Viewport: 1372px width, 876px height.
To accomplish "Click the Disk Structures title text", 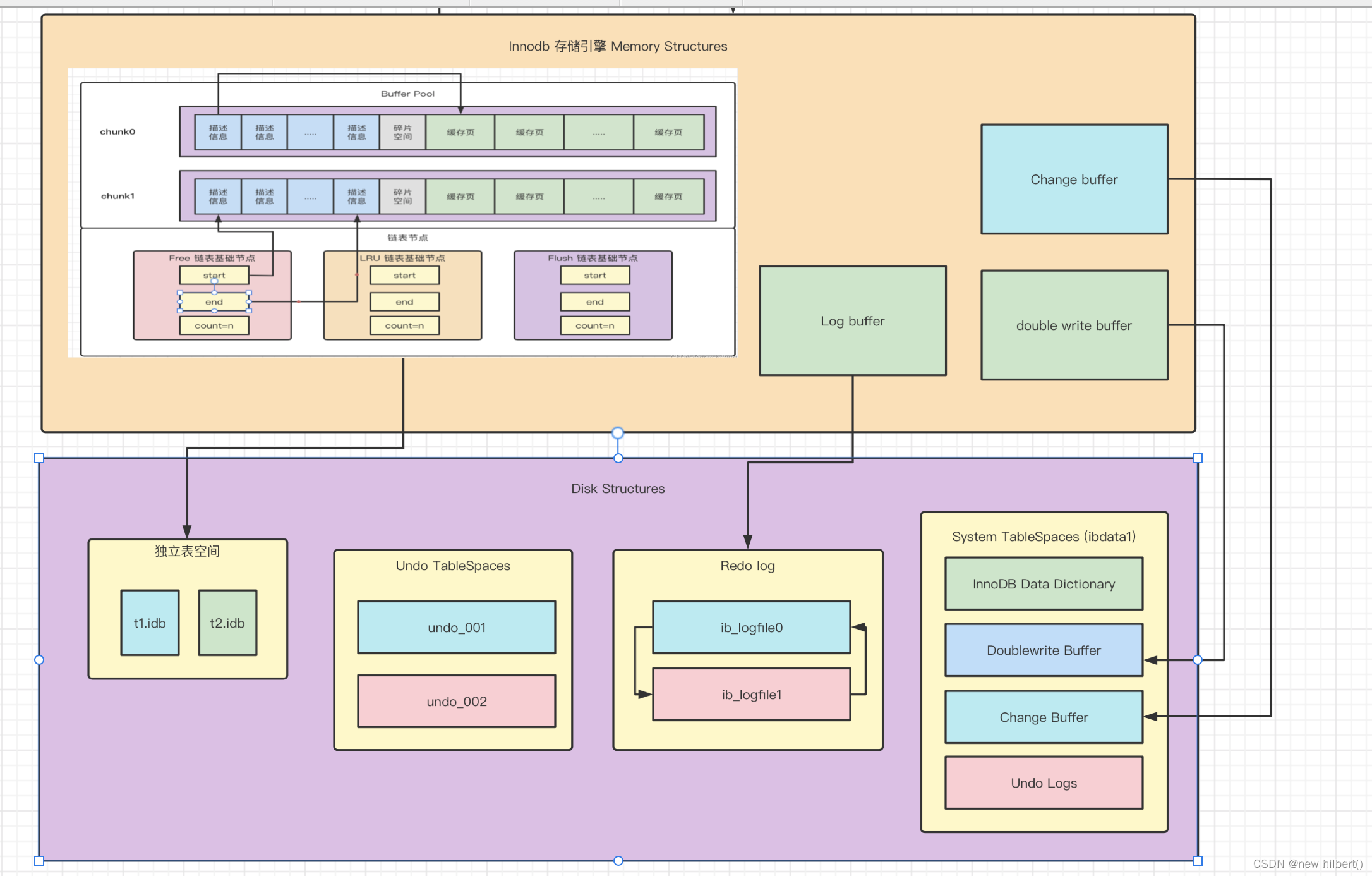I will [618, 489].
